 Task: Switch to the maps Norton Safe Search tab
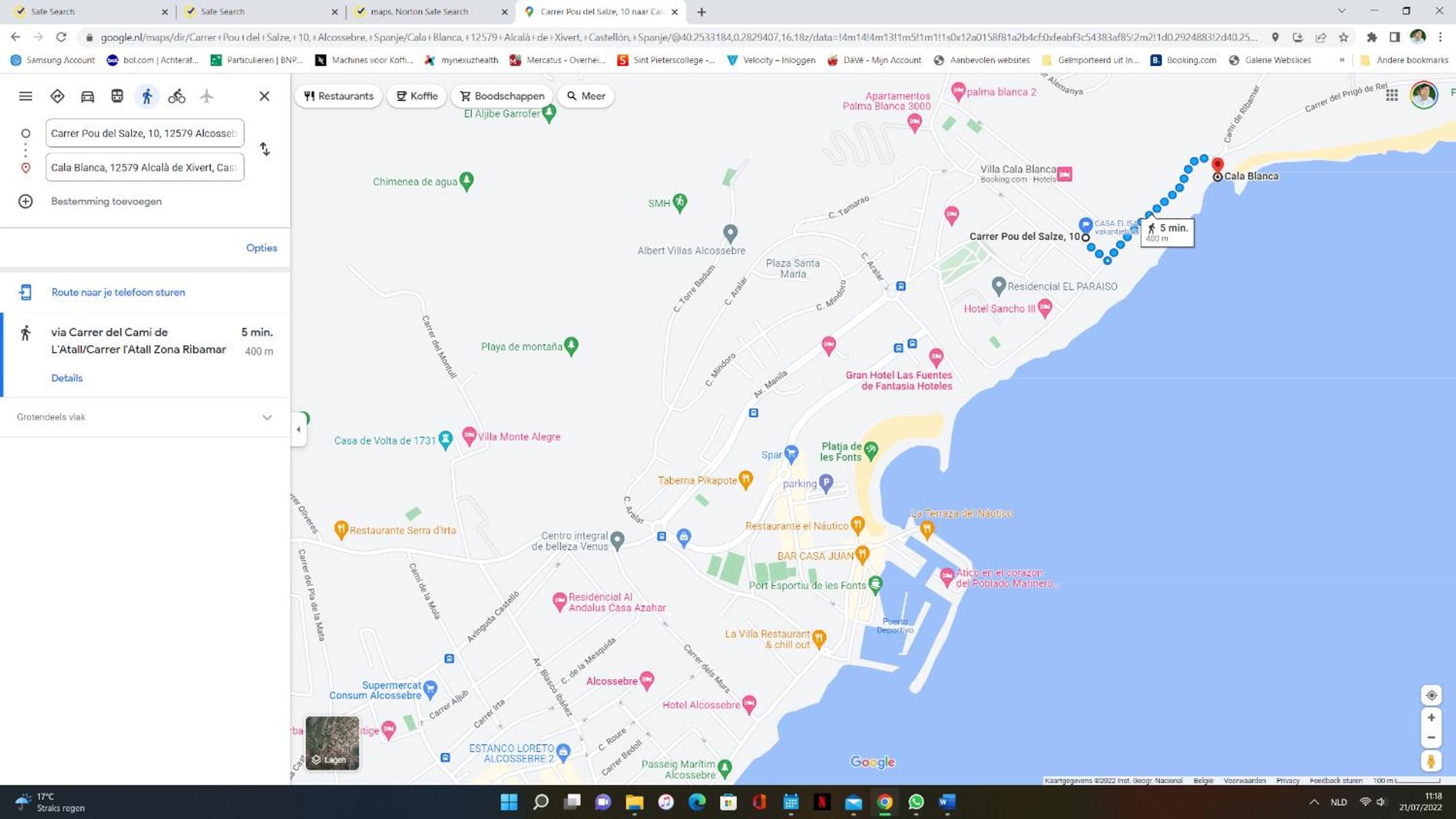(x=430, y=12)
